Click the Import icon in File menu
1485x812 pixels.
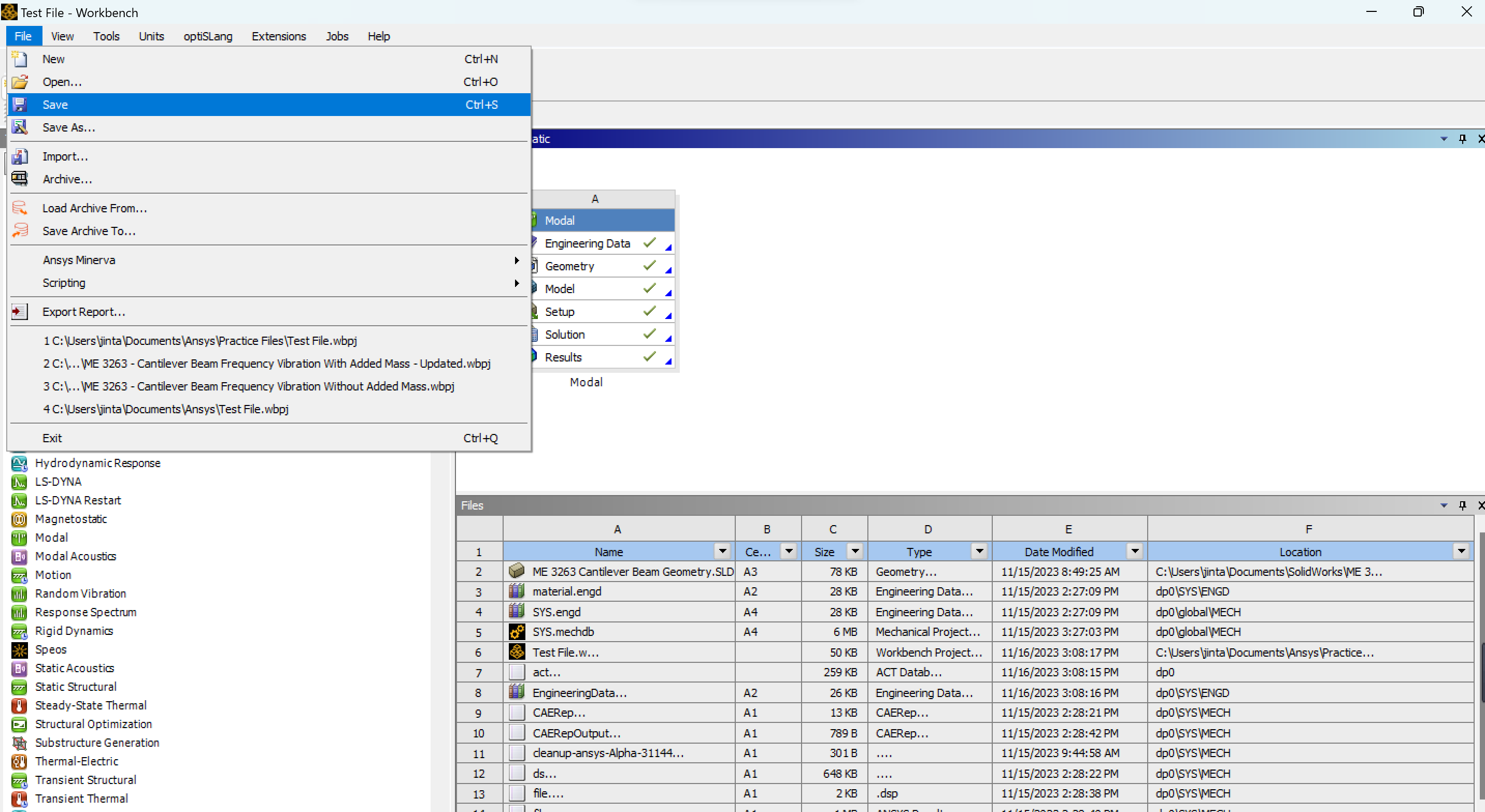point(19,156)
